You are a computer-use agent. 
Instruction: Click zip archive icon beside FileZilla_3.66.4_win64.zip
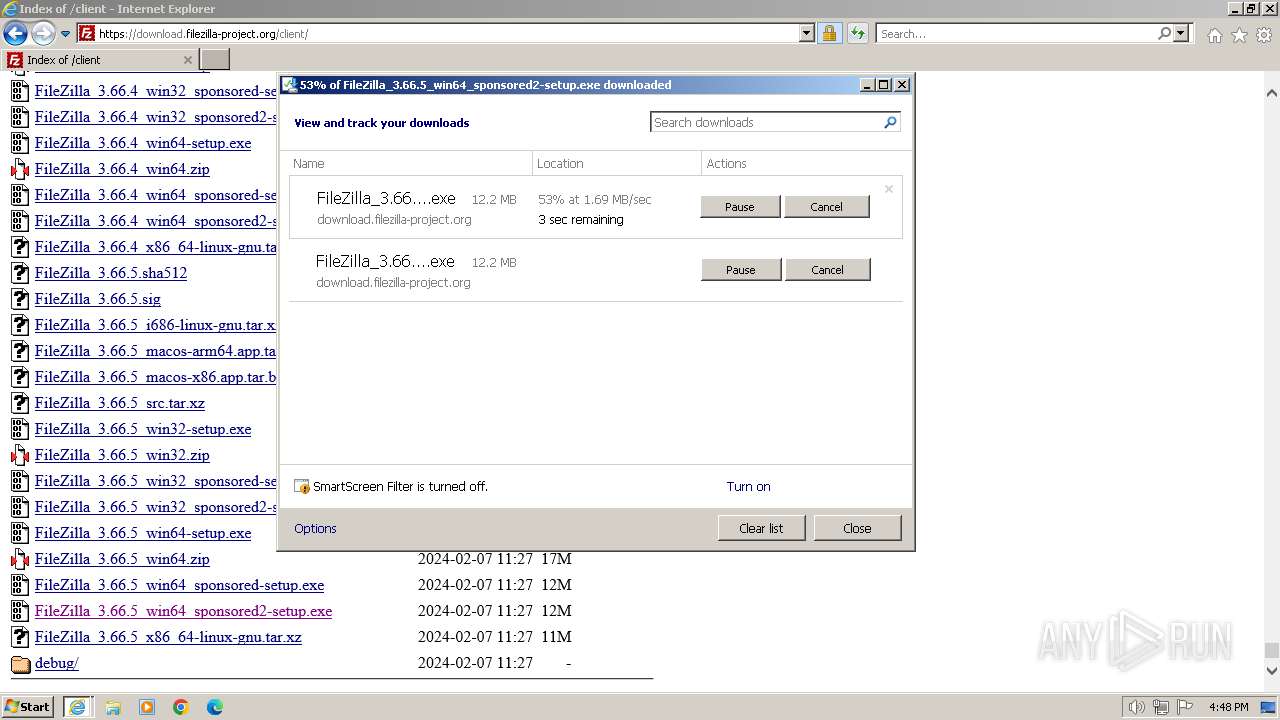click(20, 169)
